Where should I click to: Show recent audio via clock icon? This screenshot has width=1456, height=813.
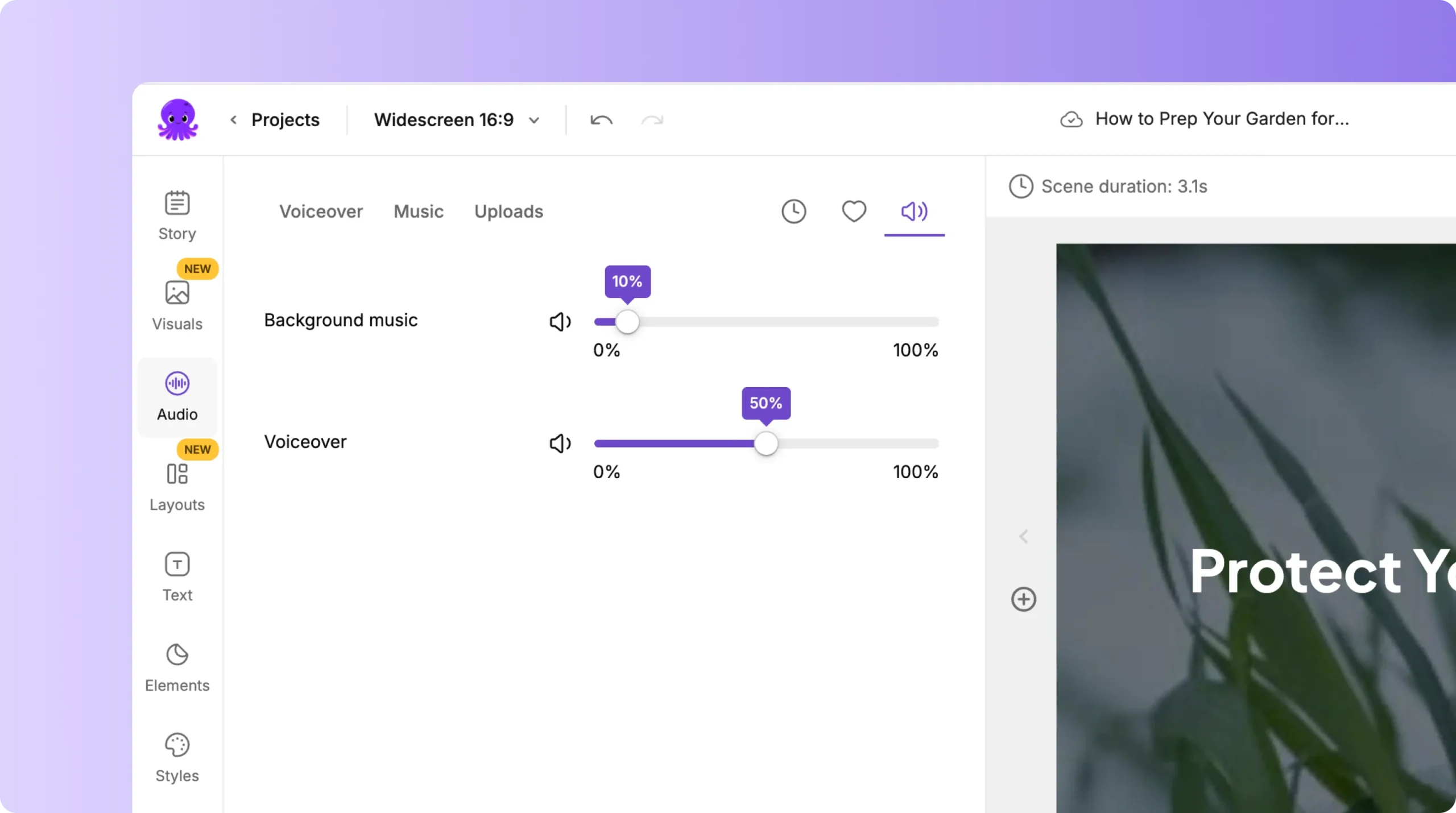click(793, 211)
